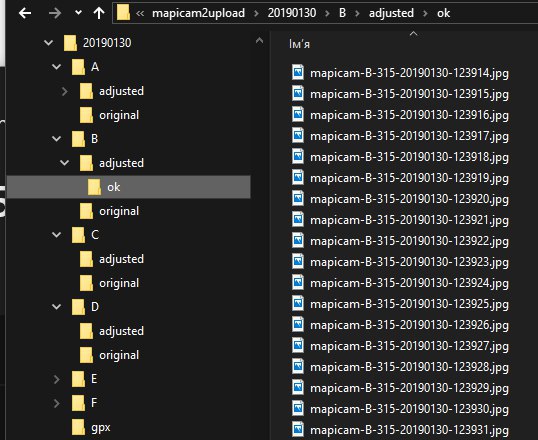Expand folder F in the tree

(57, 403)
